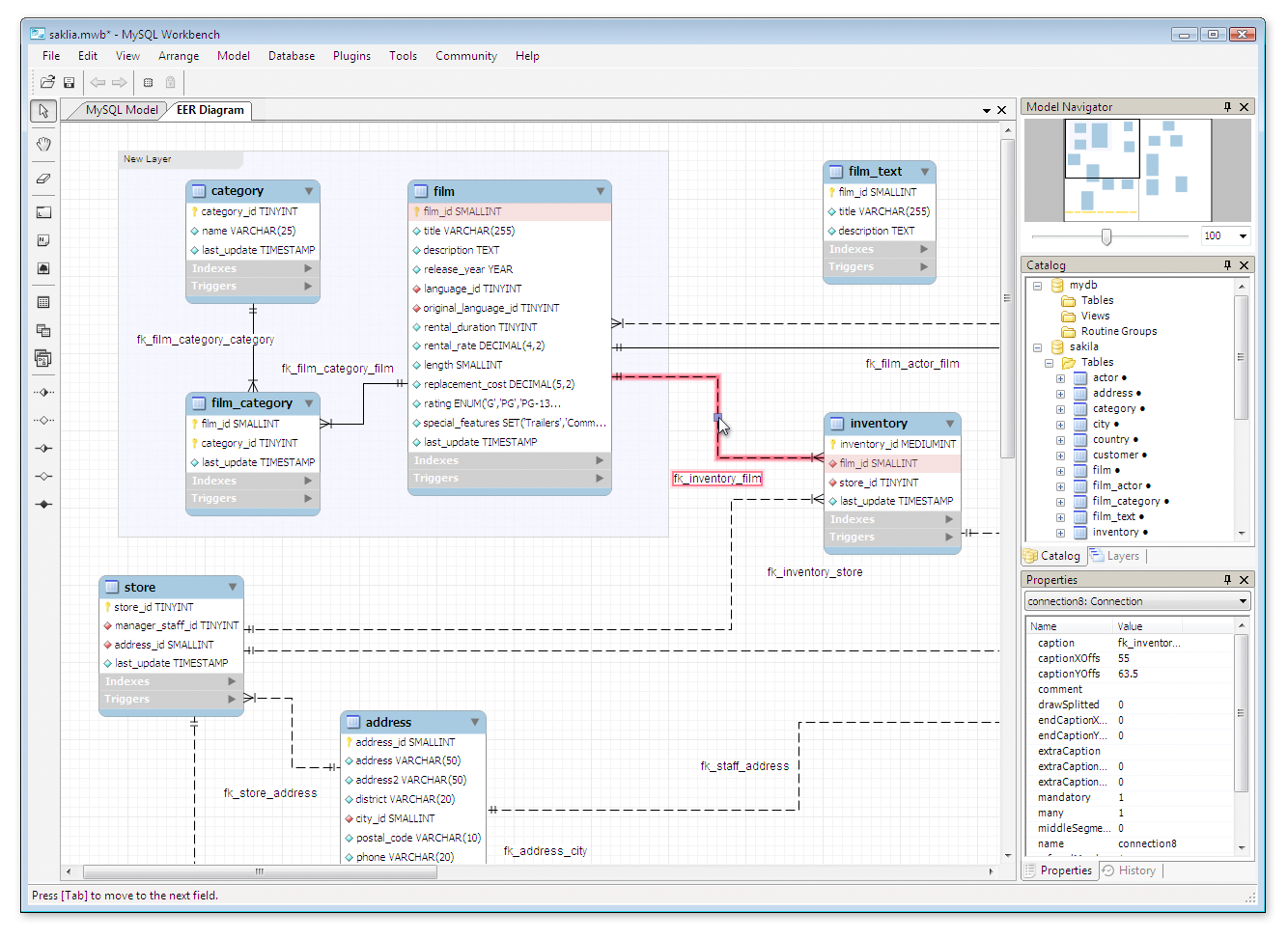Screen dimensions: 1288x939
Task: Open the connection8 object dropdown in Properties
Action: (1243, 601)
